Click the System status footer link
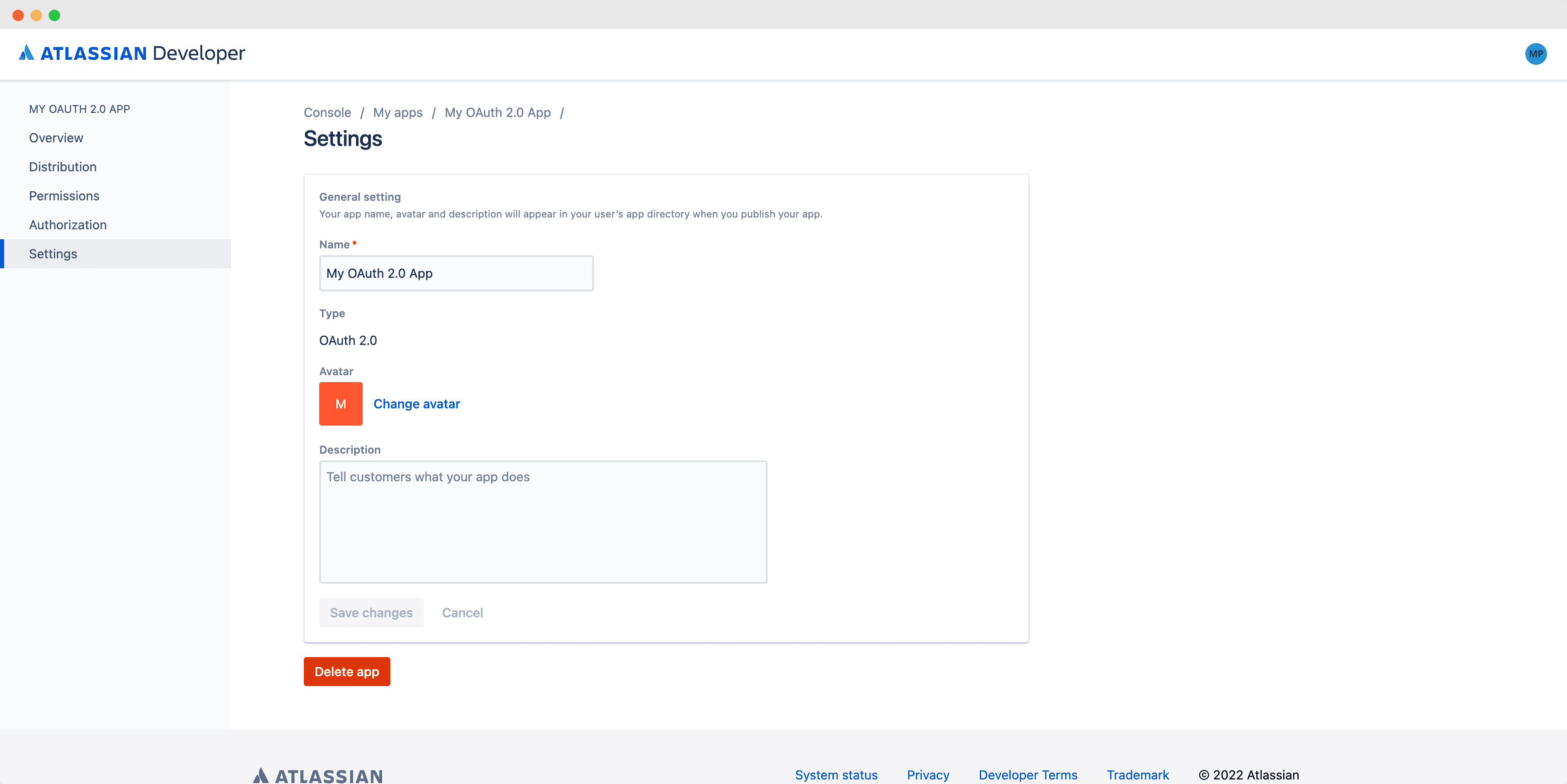This screenshot has width=1567, height=784. (x=837, y=774)
